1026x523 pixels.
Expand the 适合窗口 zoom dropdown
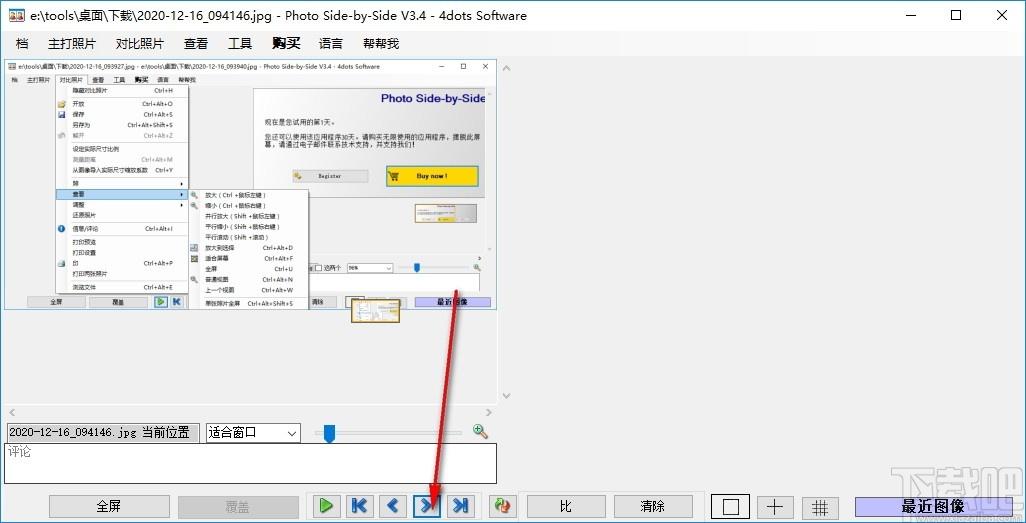pyautogui.click(x=292, y=433)
